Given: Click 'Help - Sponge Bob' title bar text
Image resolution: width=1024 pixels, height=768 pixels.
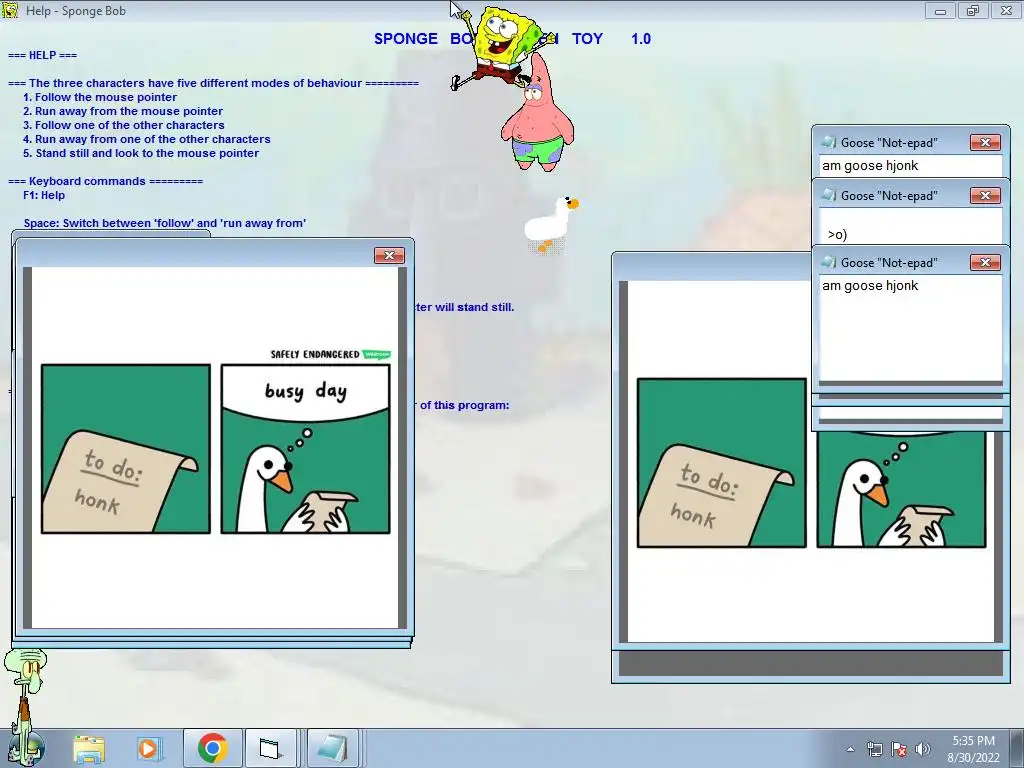Looking at the screenshot, I should (x=76, y=10).
